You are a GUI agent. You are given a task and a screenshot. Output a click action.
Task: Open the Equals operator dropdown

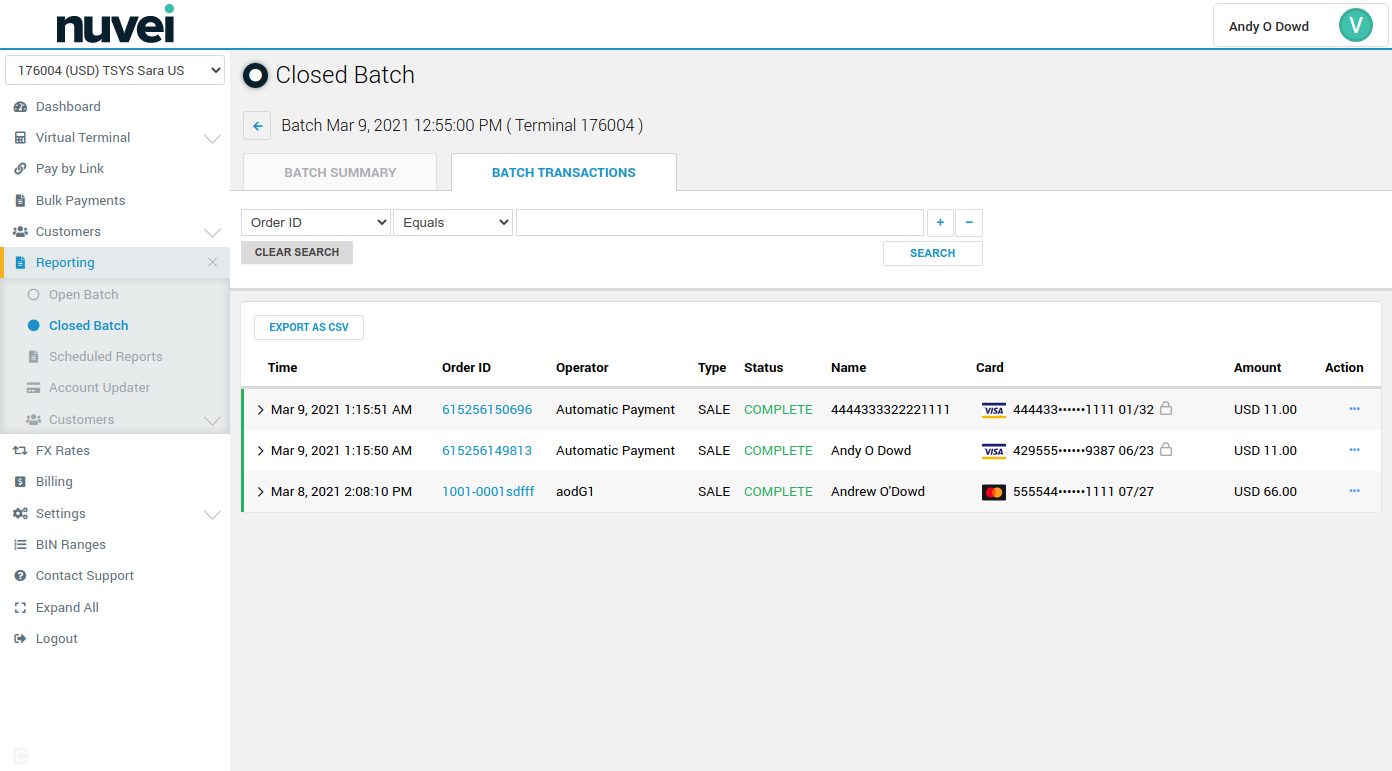(x=453, y=222)
